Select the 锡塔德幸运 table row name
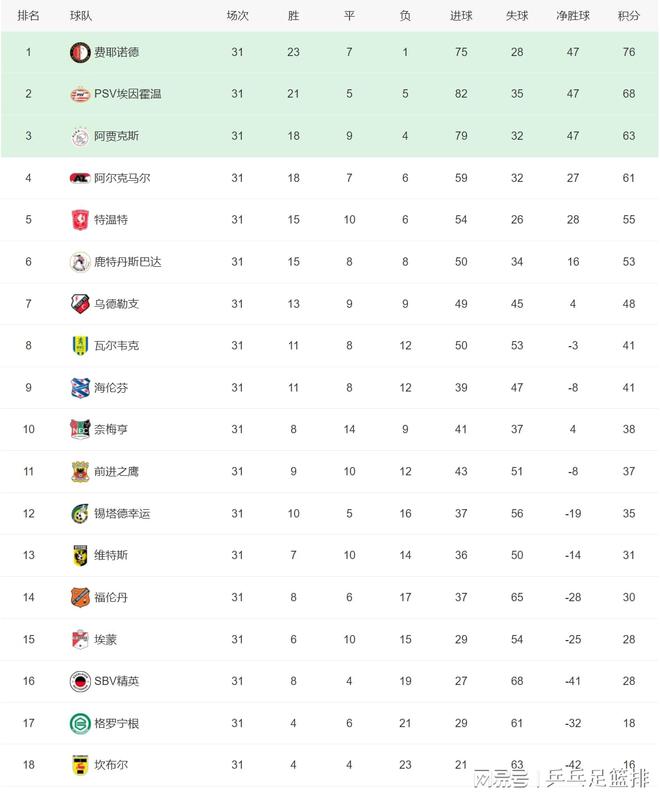 click(122, 514)
